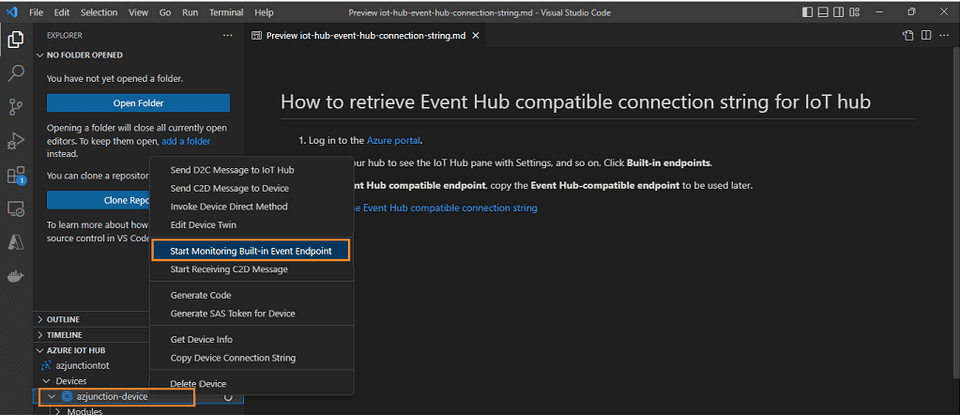The width and height of the screenshot is (960, 416).
Task: Open the File menu
Action: point(36,12)
